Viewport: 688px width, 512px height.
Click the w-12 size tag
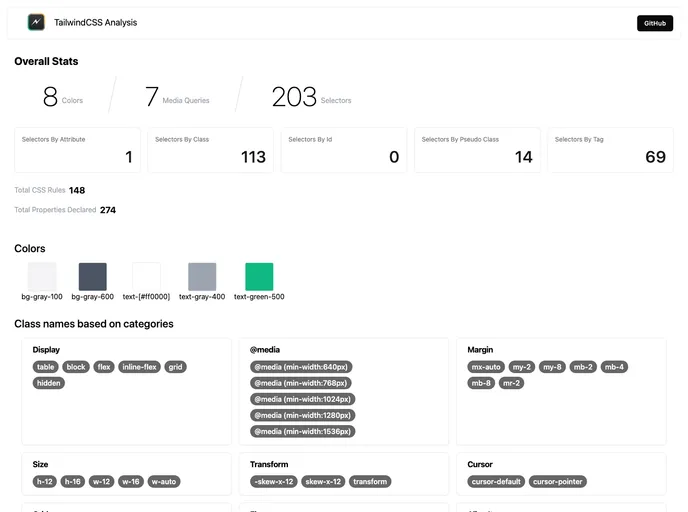tap(101, 481)
